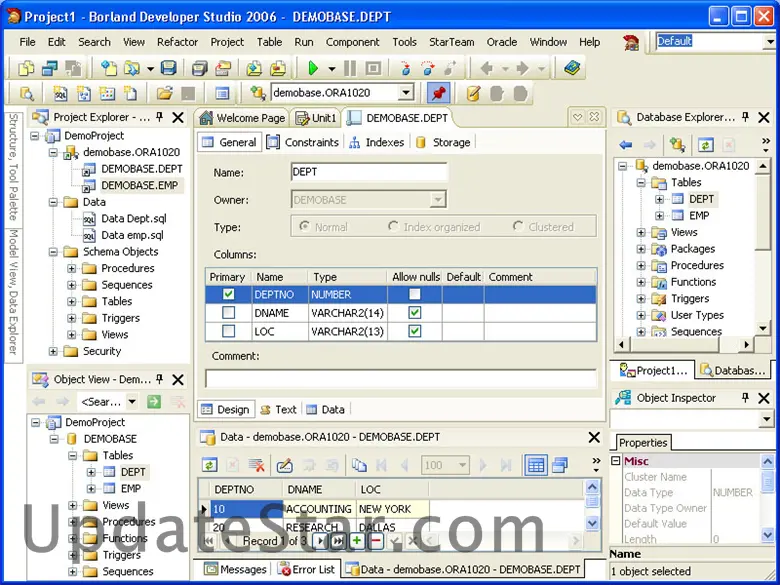Screen dimensions: 780x585
Task: Check Primary checkbox for DNAME row
Action: pyautogui.click(x=228, y=312)
